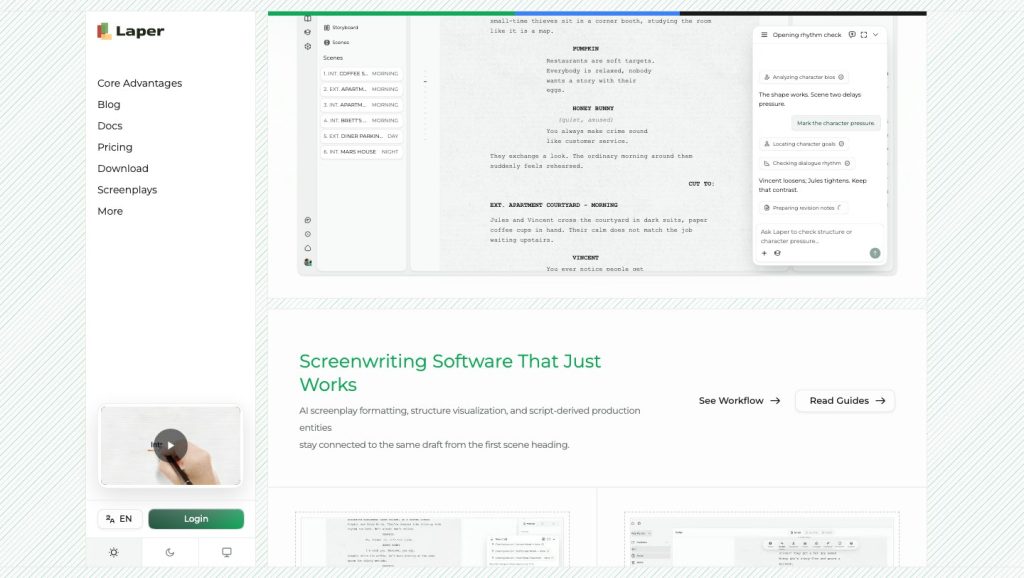Screen dimensions: 1024x578
Task: Send message with green arrow button
Action: click(x=875, y=253)
